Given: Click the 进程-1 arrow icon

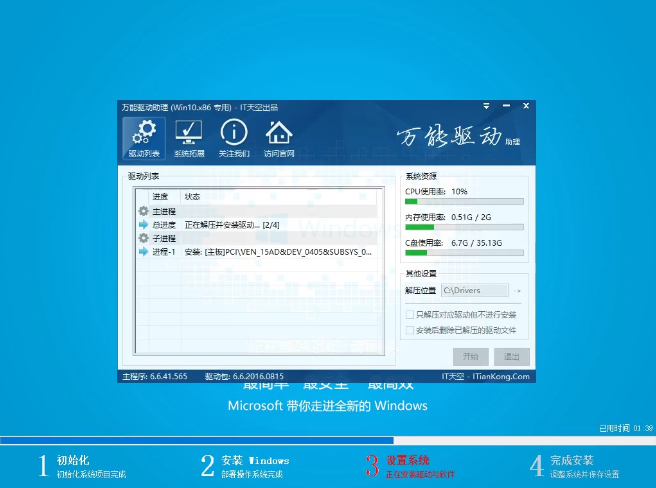Looking at the screenshot, I should 143,252.
